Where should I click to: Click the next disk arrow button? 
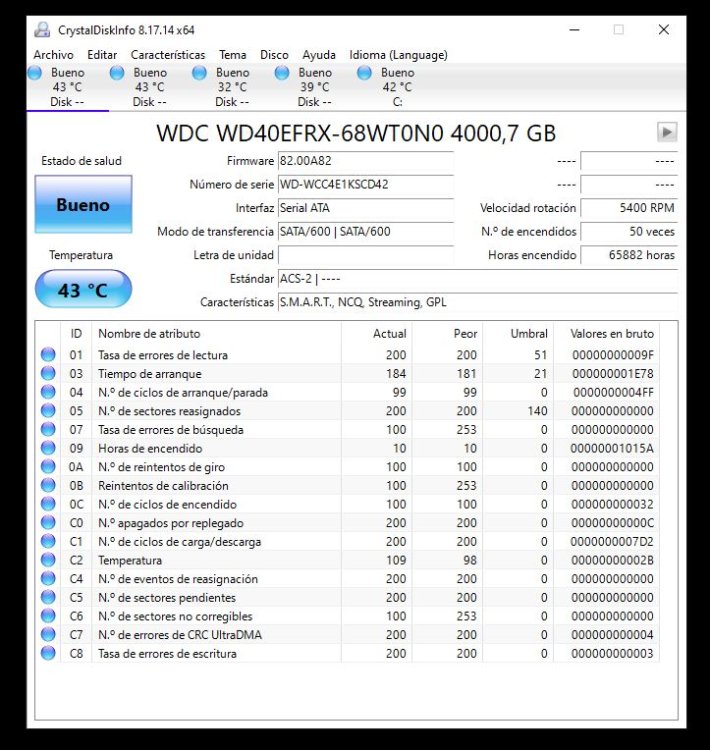coord(667,132)
